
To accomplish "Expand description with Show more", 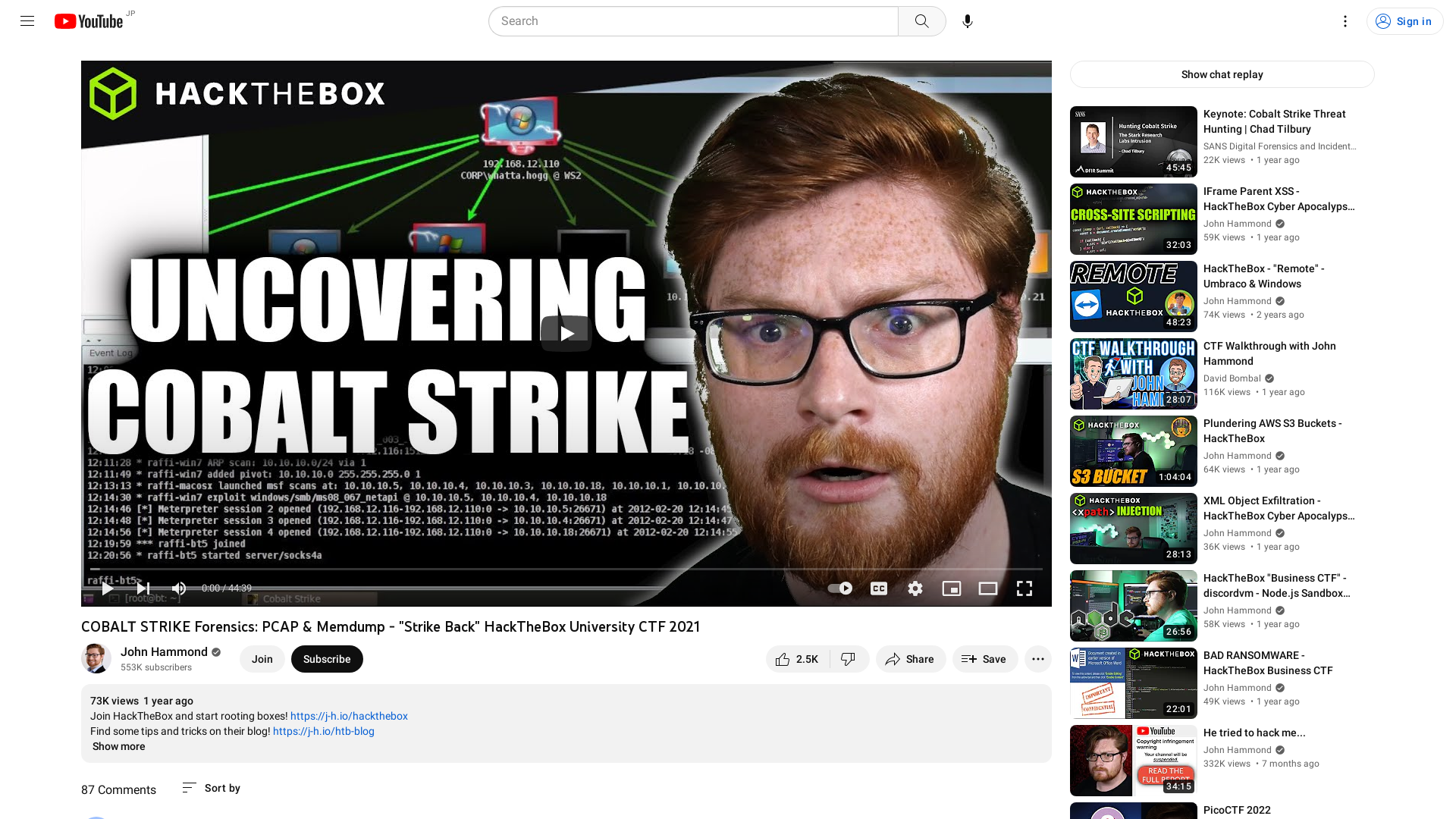I will tap(118, 746).
